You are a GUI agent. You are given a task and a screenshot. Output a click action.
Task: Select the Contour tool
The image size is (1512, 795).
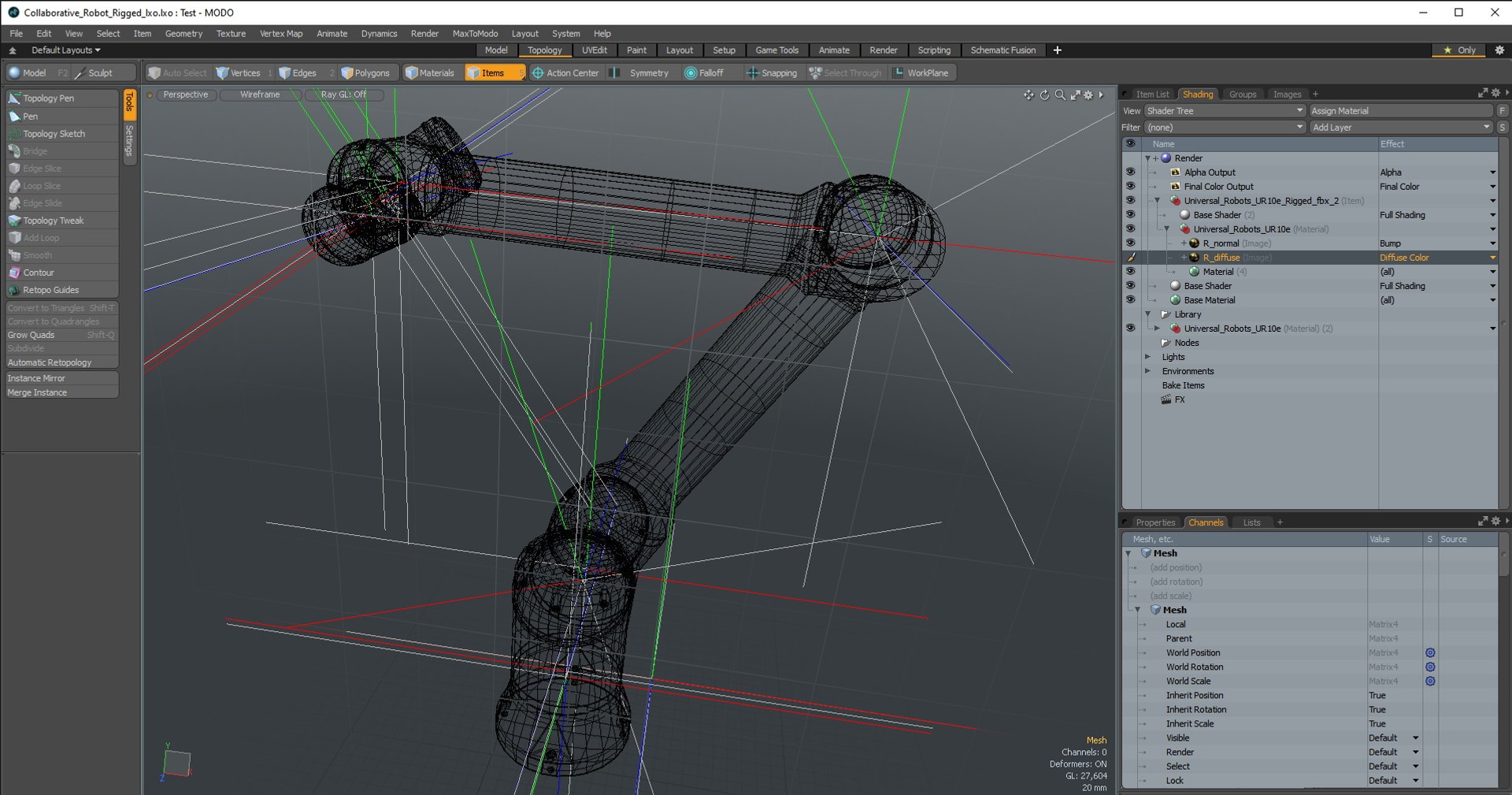coord(61,273)
